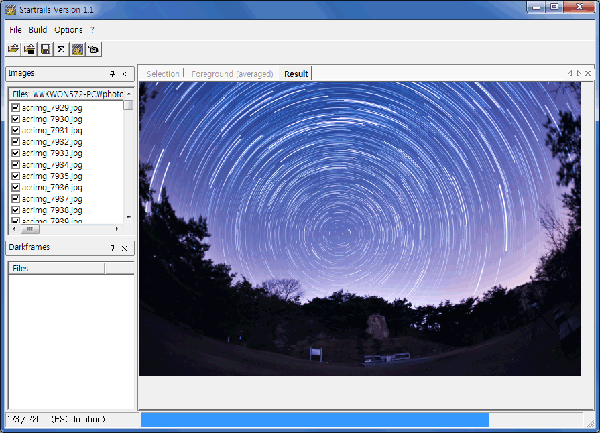Open the Options menu

click(x=68, y=30)
